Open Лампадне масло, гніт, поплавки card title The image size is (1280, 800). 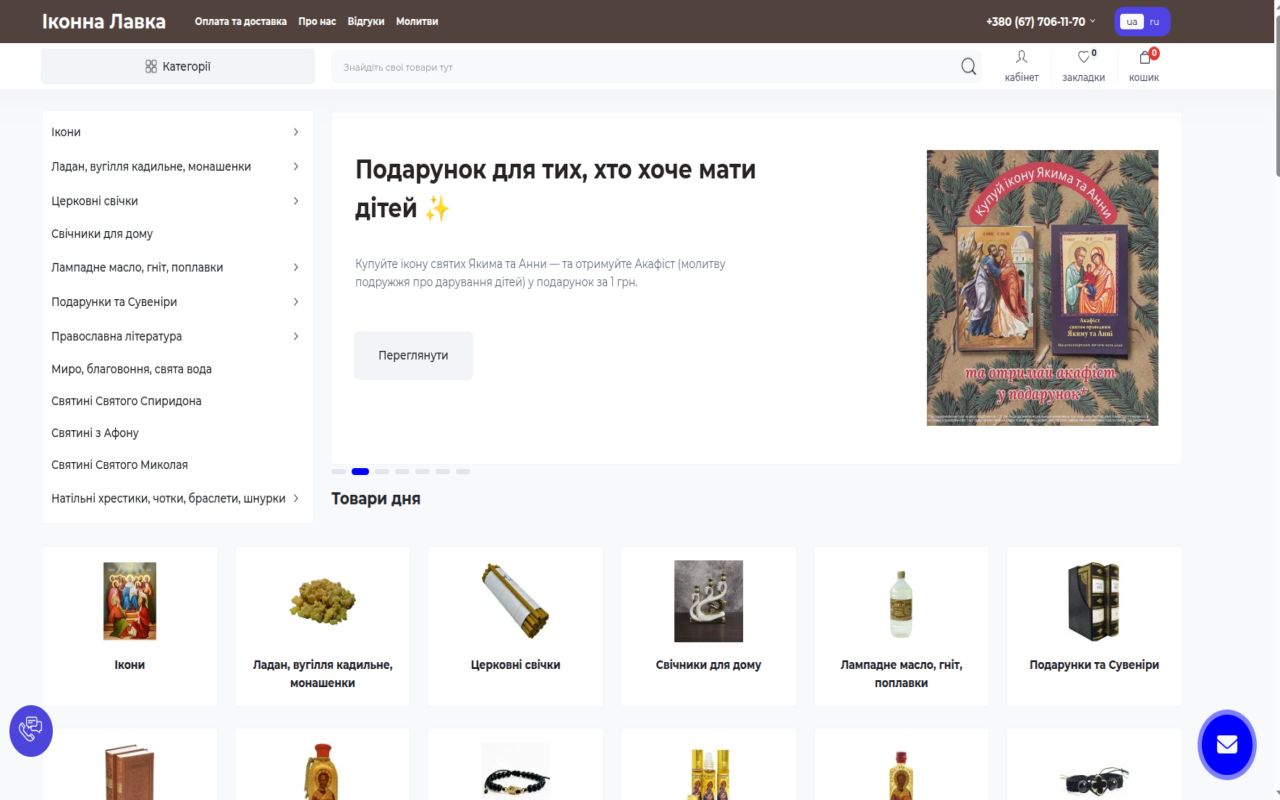(902, 674)
